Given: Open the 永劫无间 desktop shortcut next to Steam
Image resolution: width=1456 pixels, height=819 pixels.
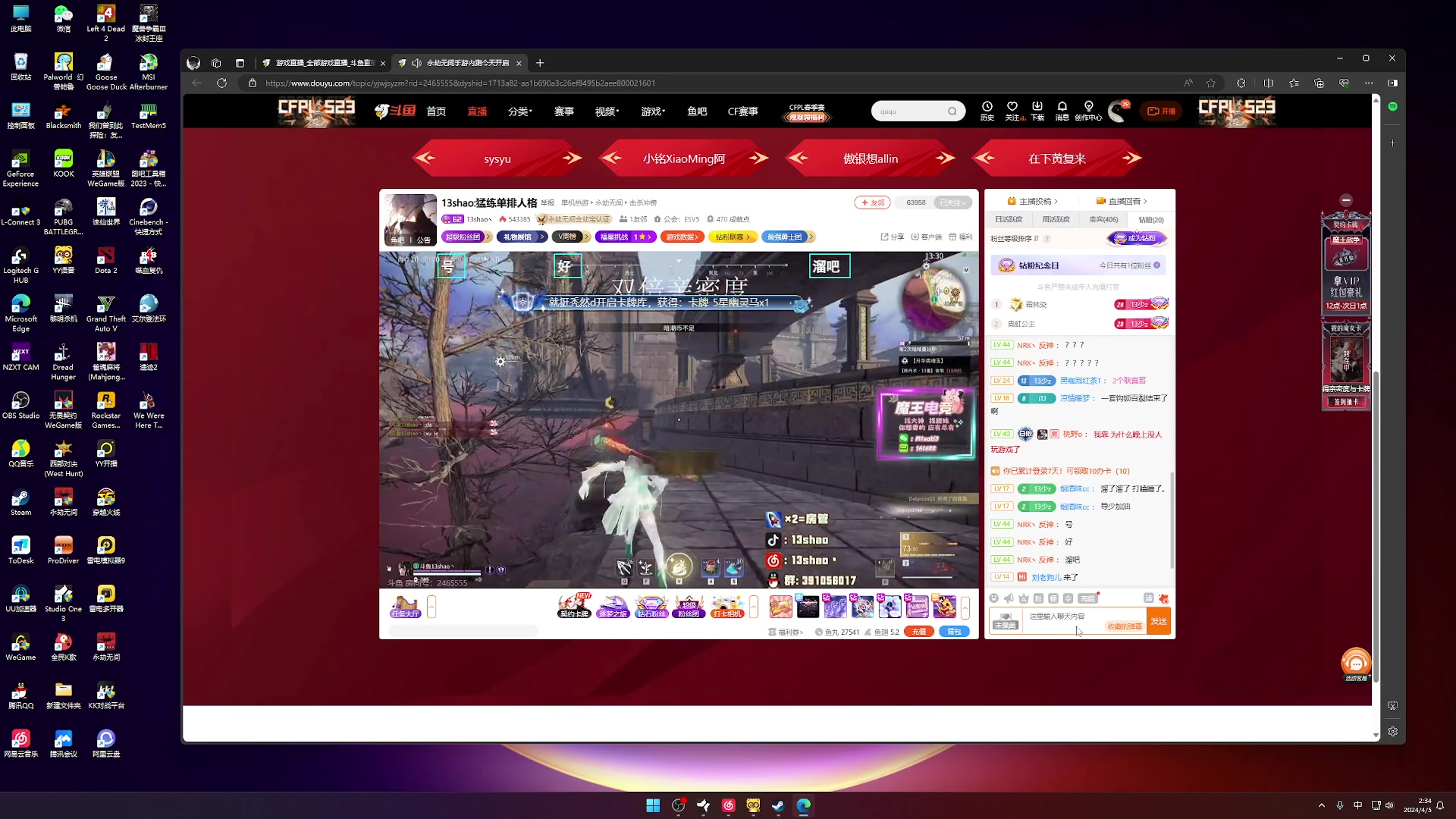Looking at the screenshot, I should pyautogui.click(x=64, y=502).
